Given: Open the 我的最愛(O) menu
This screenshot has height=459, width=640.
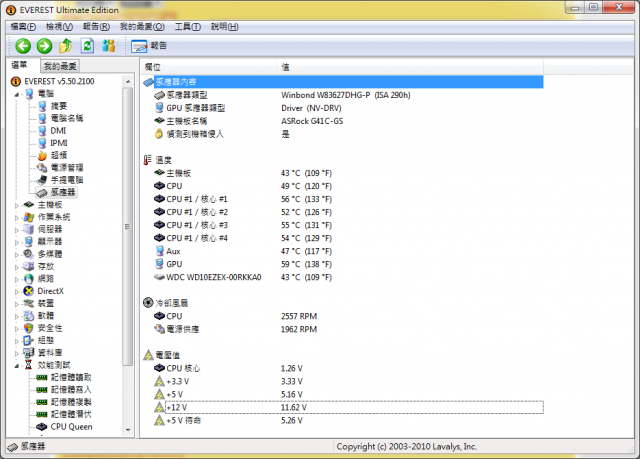Looking at the screenshot, I should pyautogui.click(x=142, y=27).
